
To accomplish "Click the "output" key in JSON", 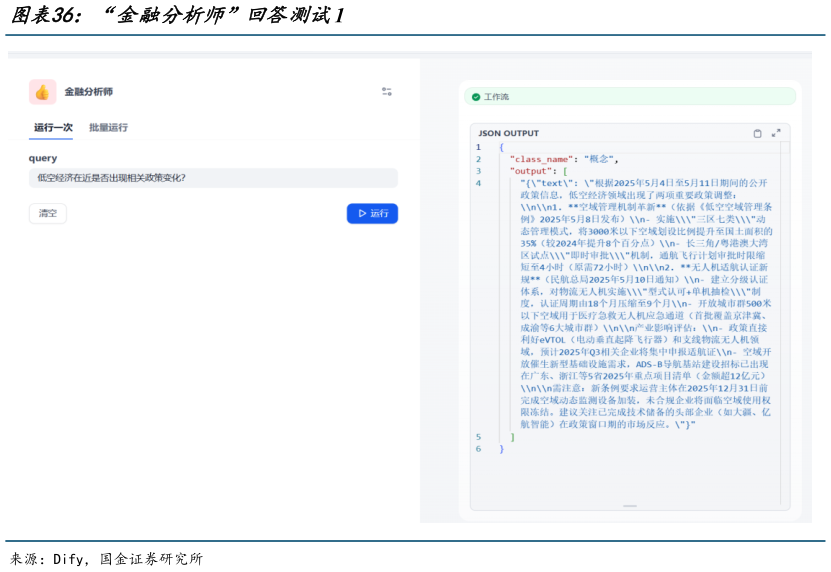I will pyautogui.click(x=531, y=171).
